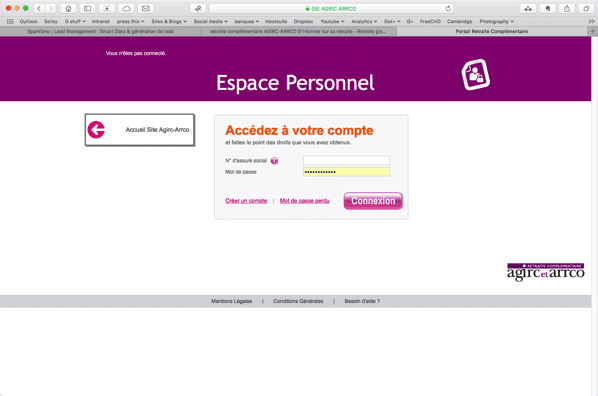This screenshot has height=396, width=598.
Task: Open the Conditions Générales footer link
Action: [298, 301]
